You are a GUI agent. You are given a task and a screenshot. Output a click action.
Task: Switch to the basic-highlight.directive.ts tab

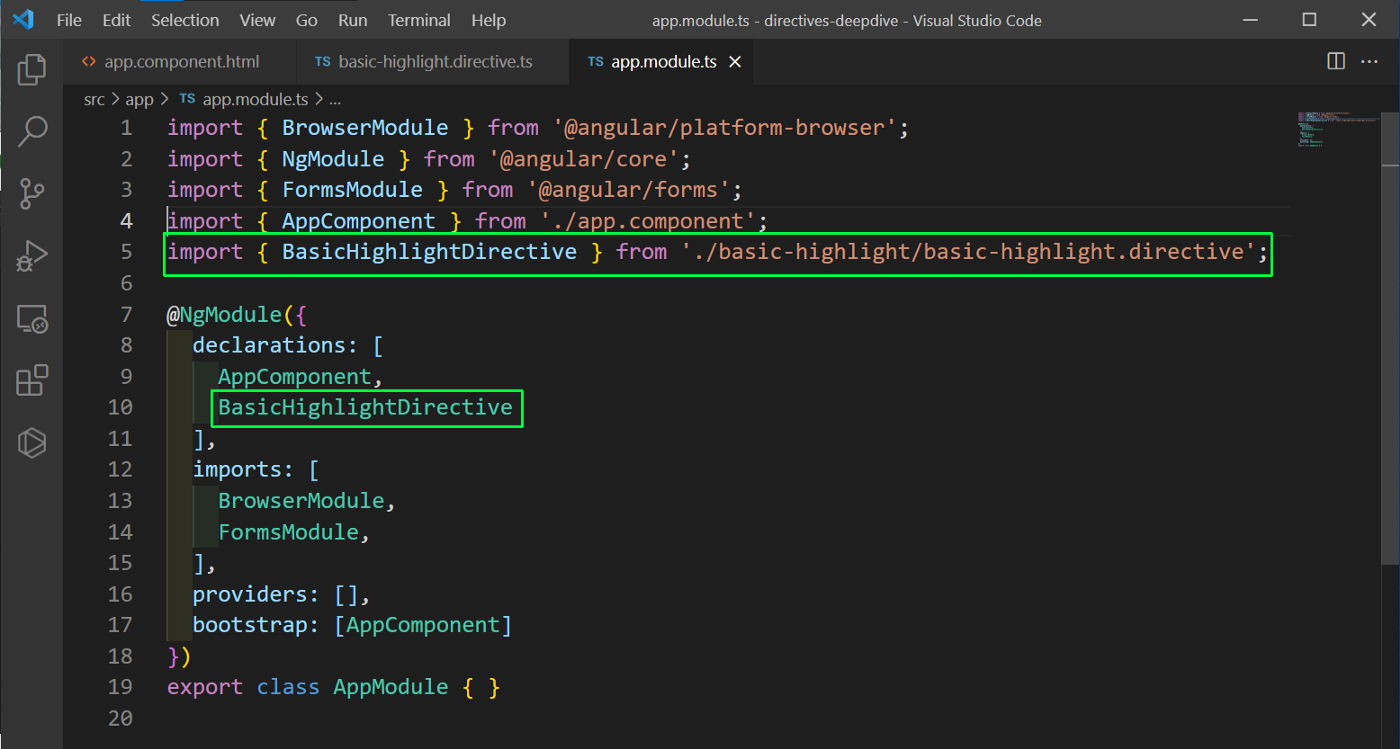(x=433, y=62)
